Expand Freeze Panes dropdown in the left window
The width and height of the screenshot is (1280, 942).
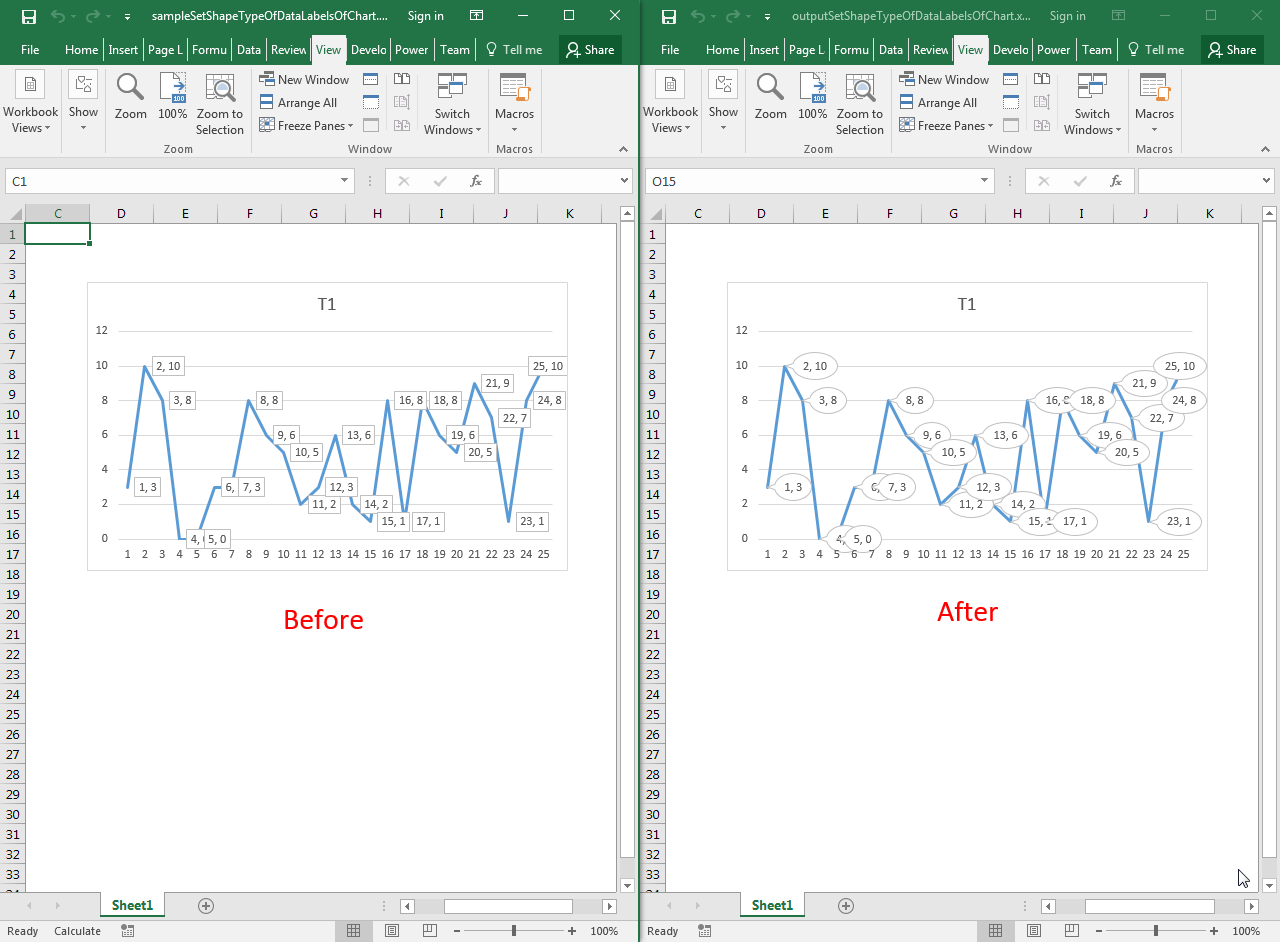308,126
